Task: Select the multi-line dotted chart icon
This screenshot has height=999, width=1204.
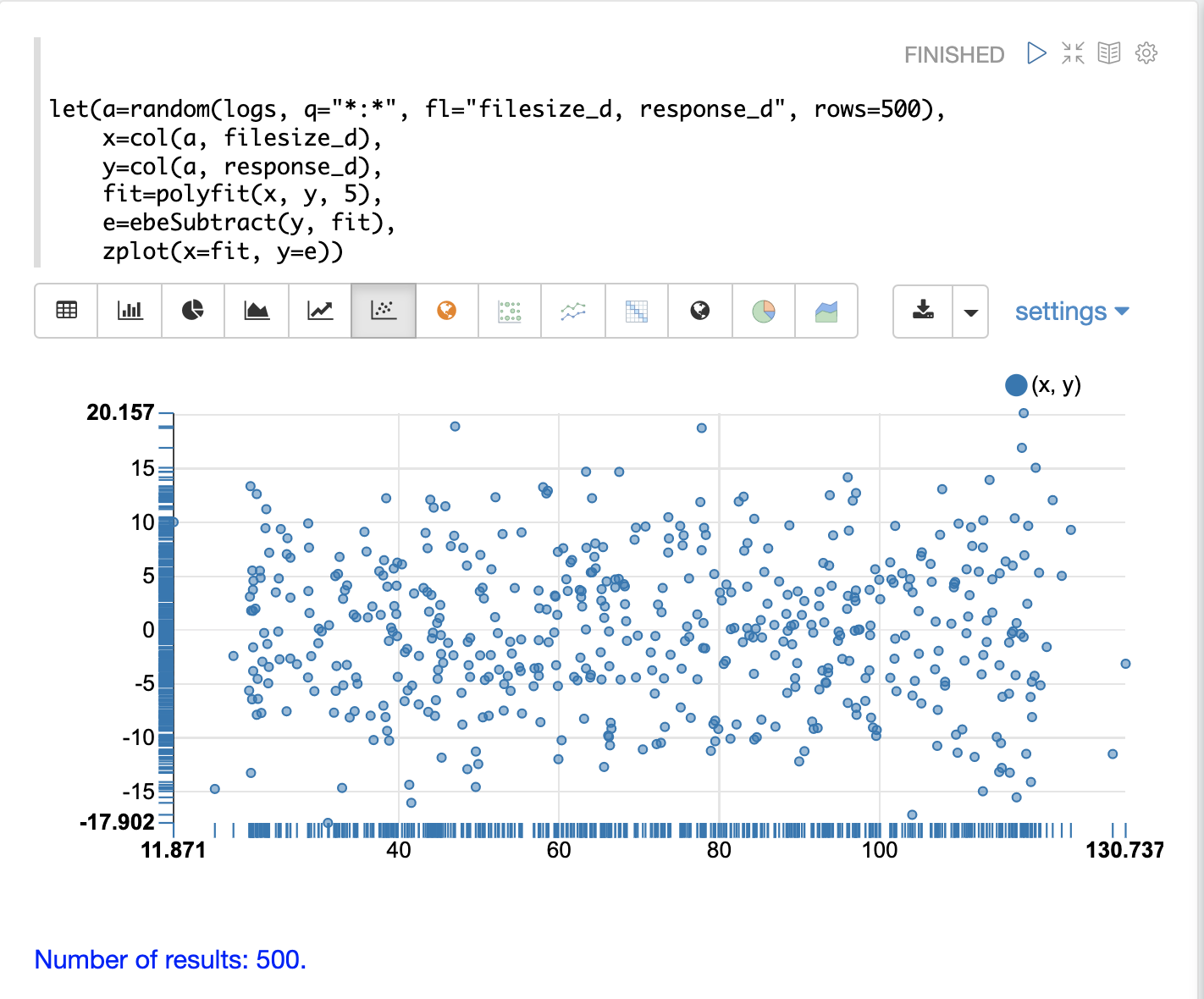Action: [x=573, y=311]
